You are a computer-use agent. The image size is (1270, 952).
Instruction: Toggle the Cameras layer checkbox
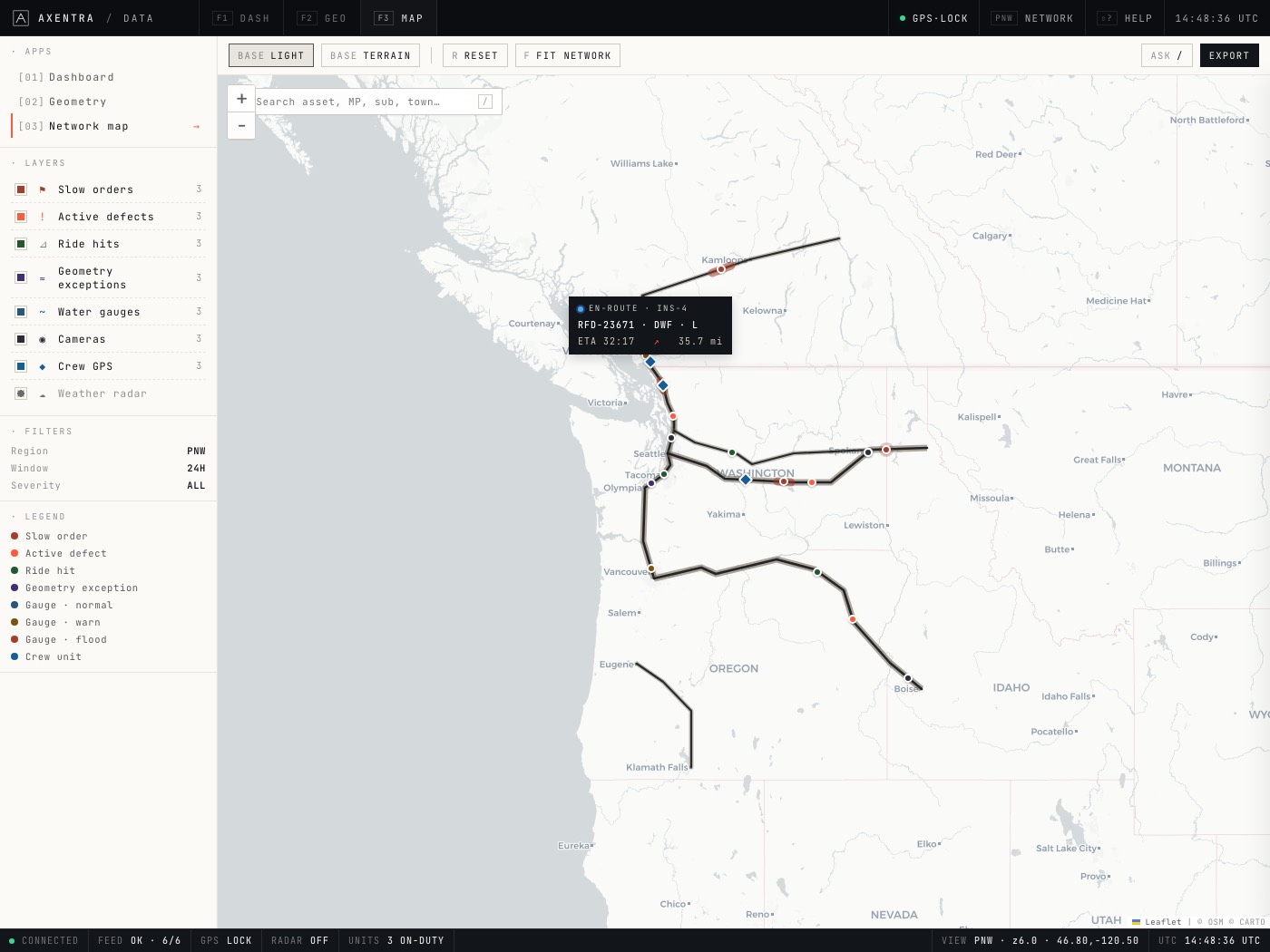point(21,339)
